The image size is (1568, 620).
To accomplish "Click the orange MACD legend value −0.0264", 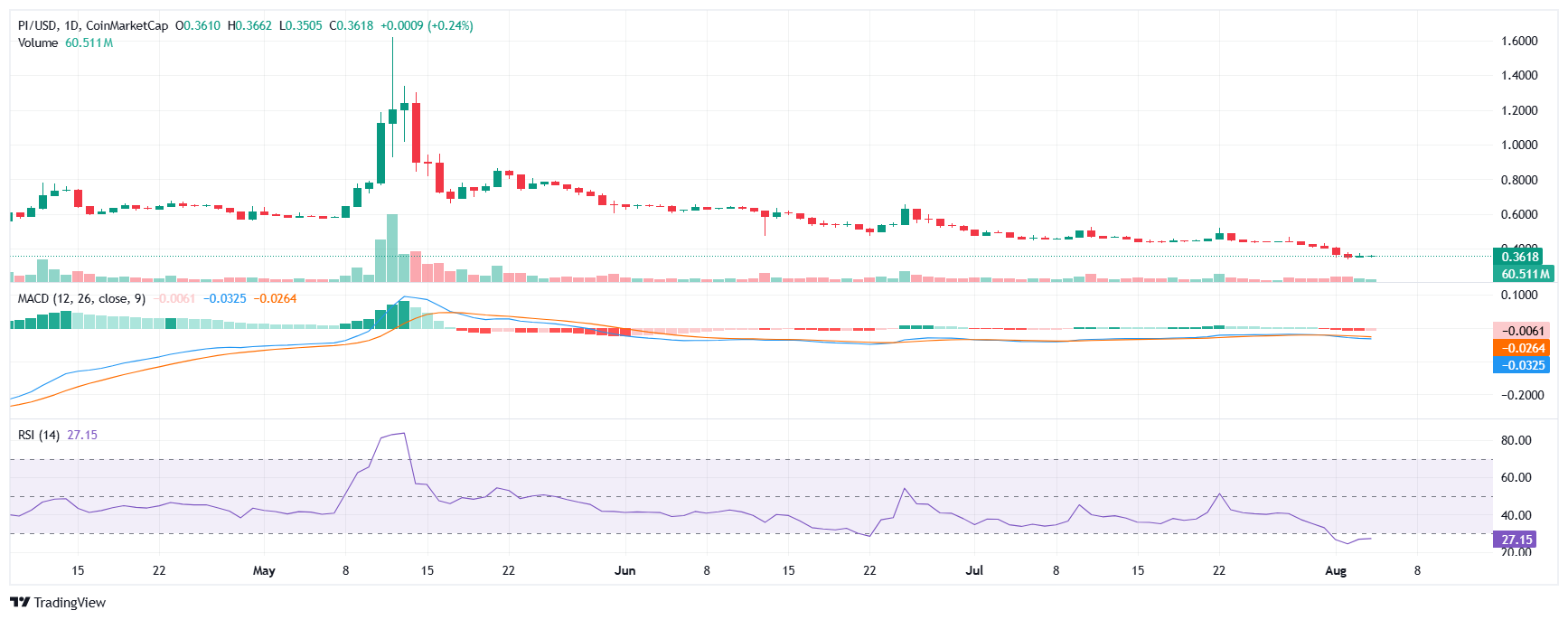I will pyautogui.click(x=275, y=298).
